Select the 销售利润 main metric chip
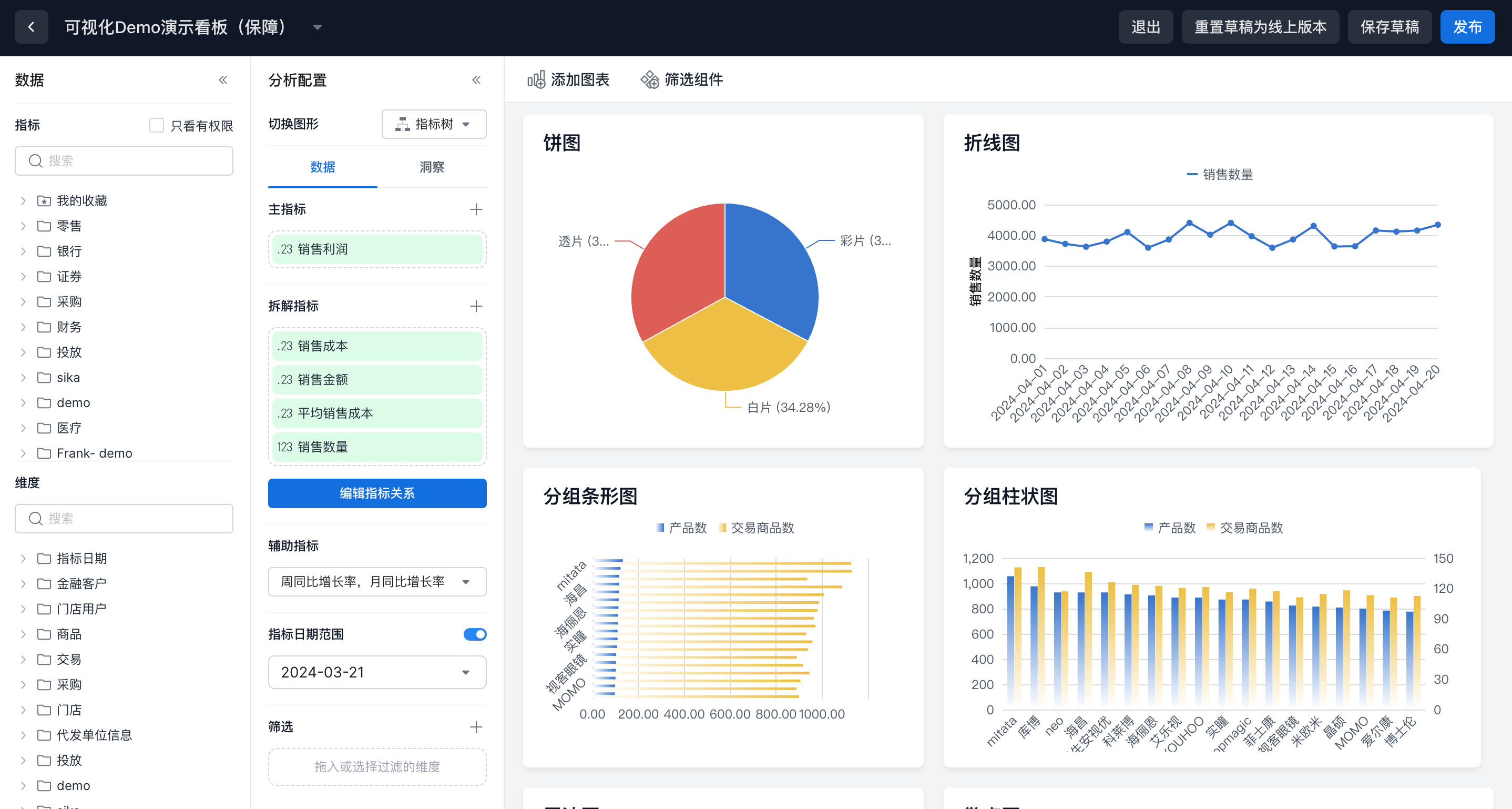The width and height of the screenshot is (1512, 809). coord(377,249)
